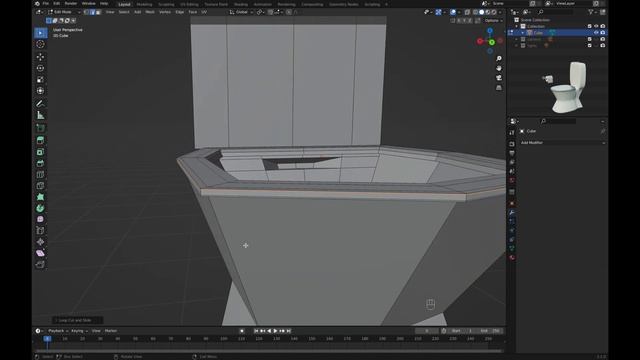Choose the Poly Build tool
640x360 pixels.
click(40, 197)
